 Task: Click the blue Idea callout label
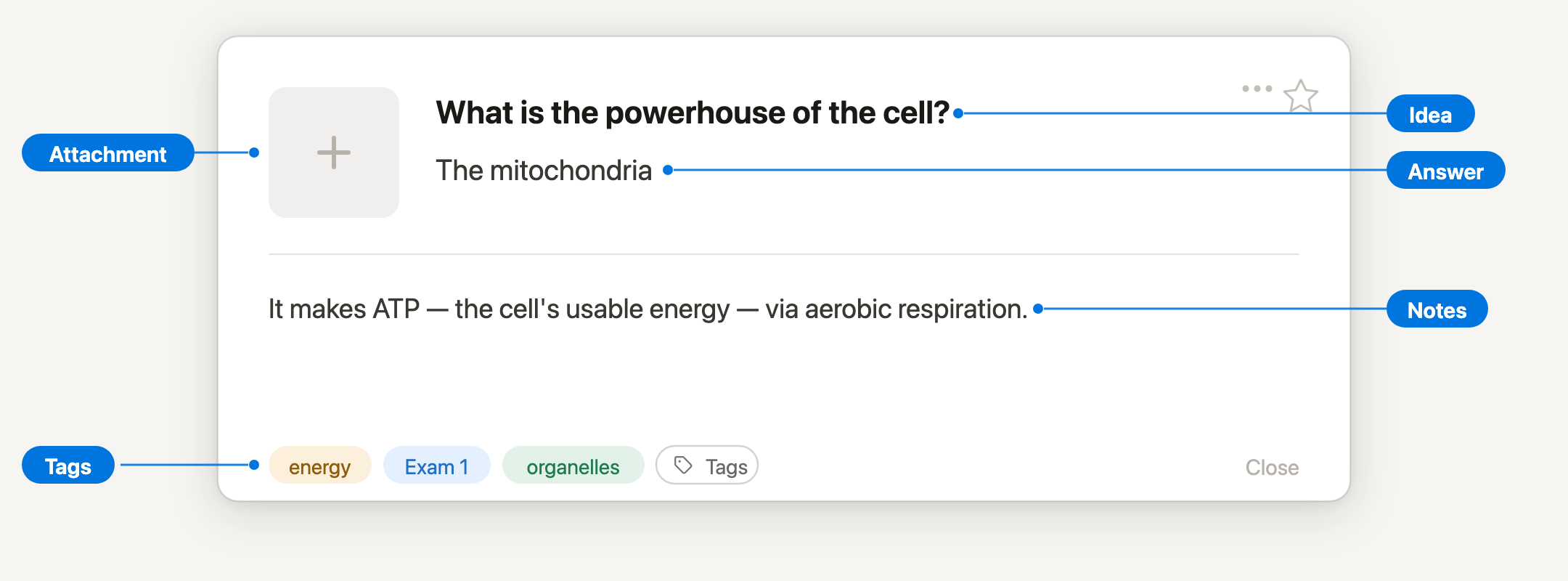tap(1430, 113)
